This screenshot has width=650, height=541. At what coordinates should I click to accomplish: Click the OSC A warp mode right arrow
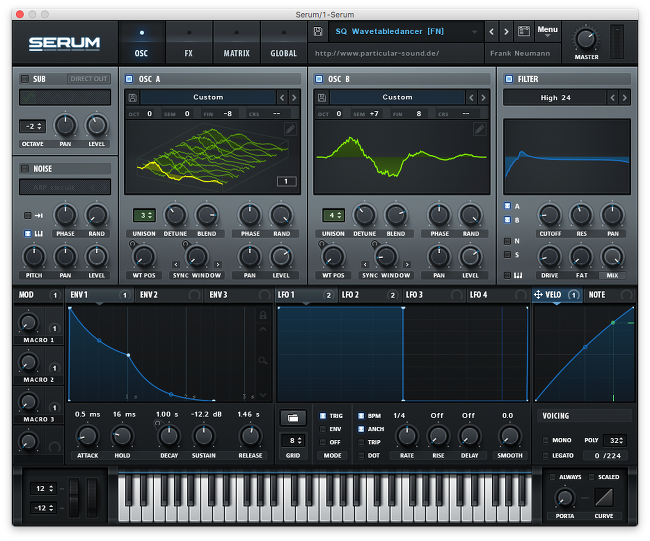coord(218,264)
